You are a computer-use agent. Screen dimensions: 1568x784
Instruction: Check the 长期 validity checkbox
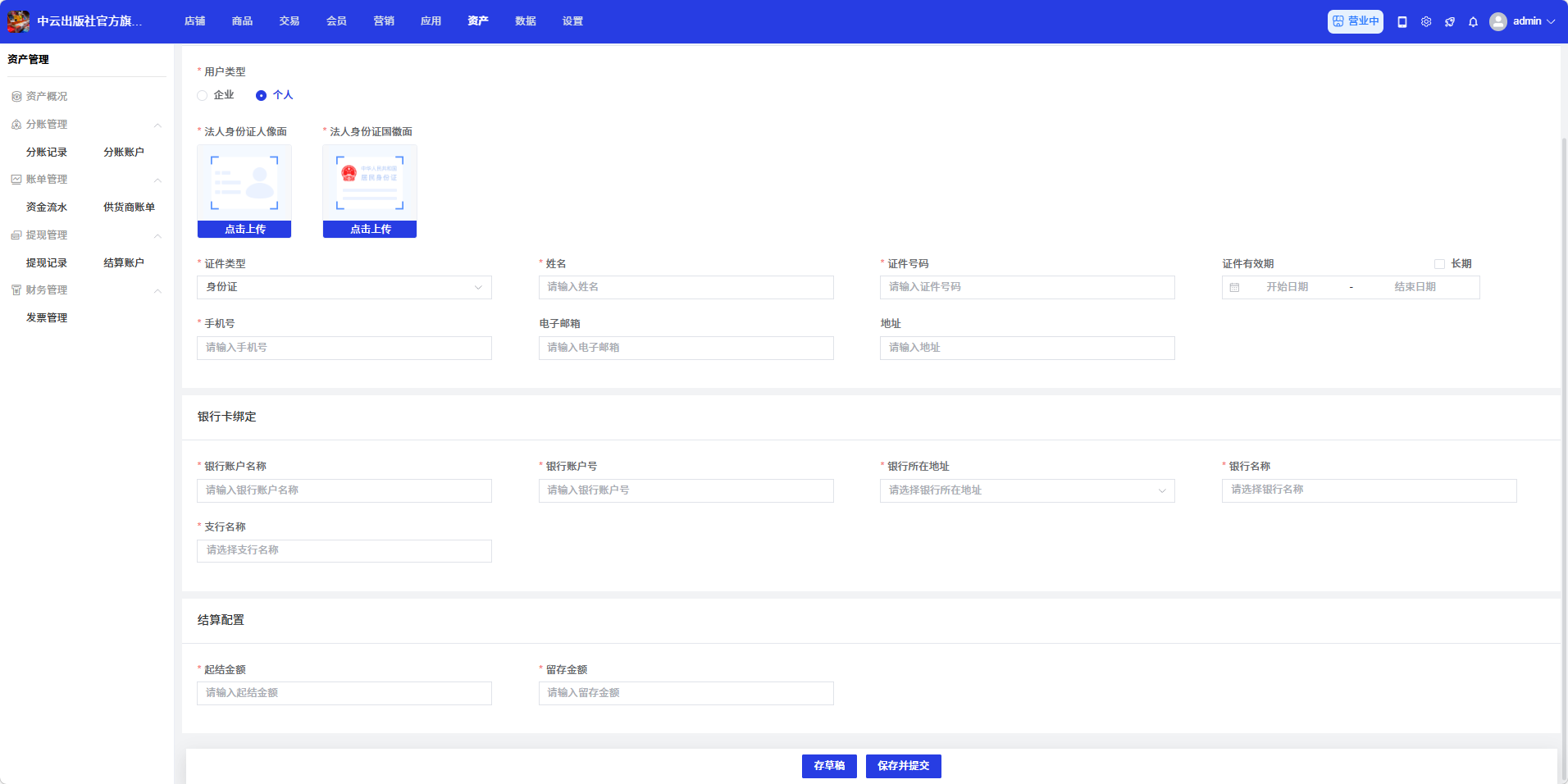tap(1439, 264)
